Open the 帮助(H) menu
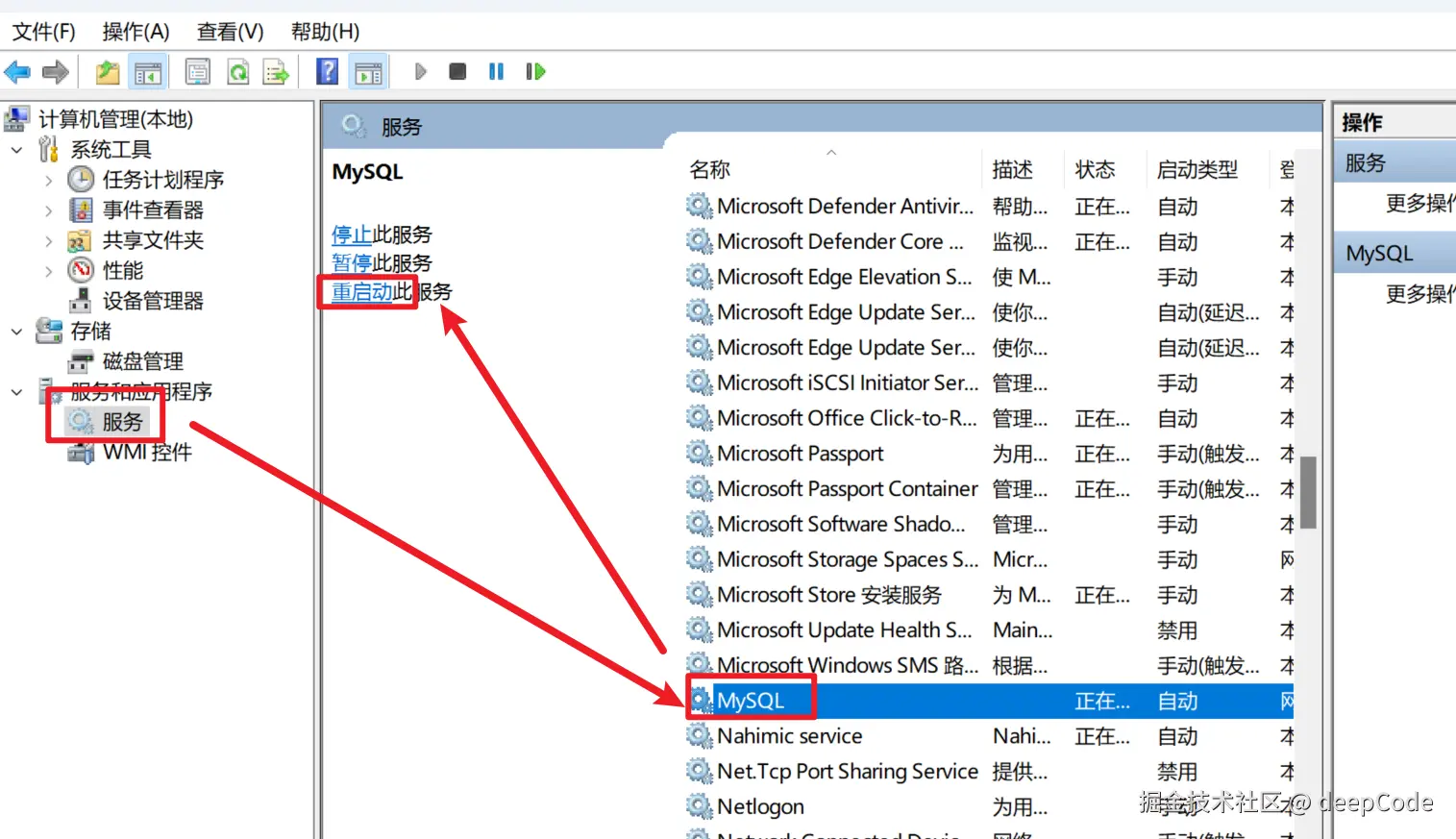Screen dimensions: 1456x839 326,32
